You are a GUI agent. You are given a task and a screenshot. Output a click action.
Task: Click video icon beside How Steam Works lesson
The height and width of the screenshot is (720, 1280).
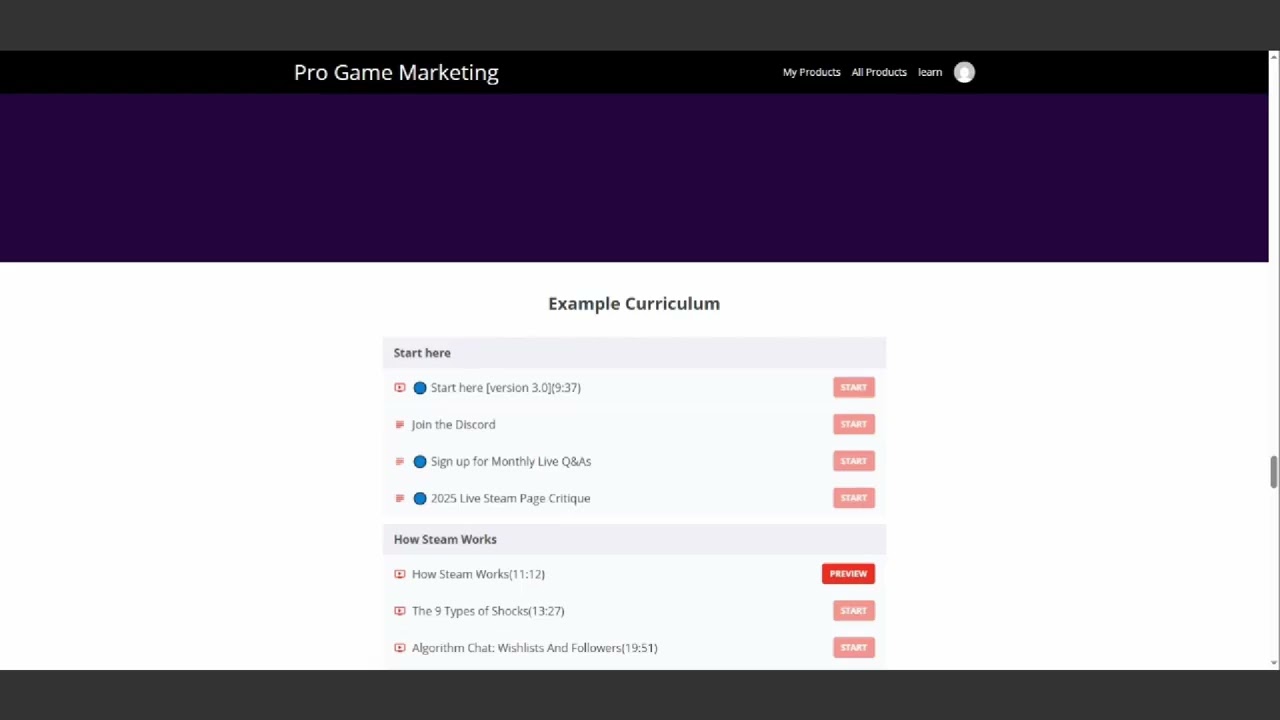pos(400,574)
